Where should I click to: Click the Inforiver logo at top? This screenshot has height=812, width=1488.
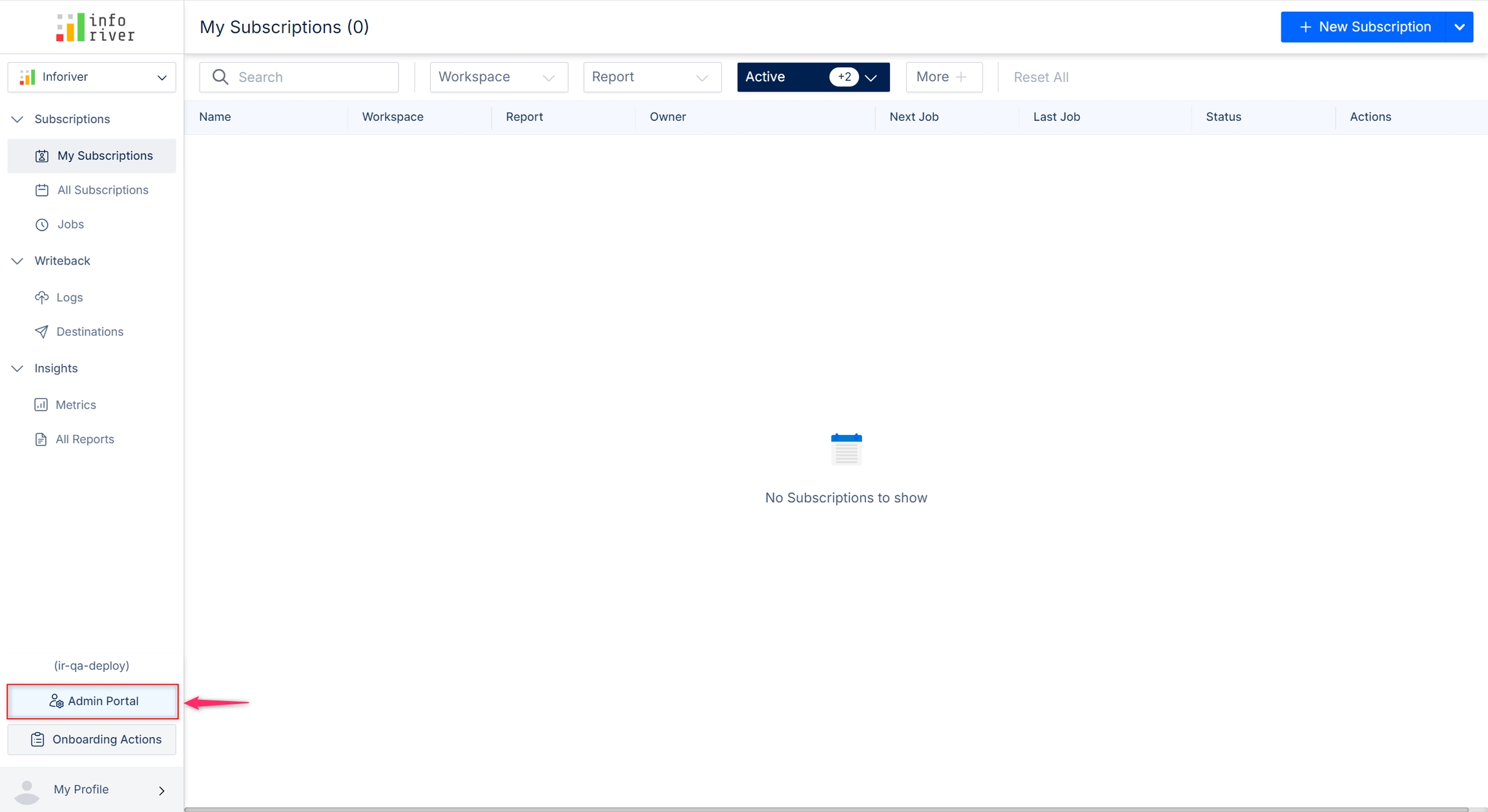click(x=95, y=27)
